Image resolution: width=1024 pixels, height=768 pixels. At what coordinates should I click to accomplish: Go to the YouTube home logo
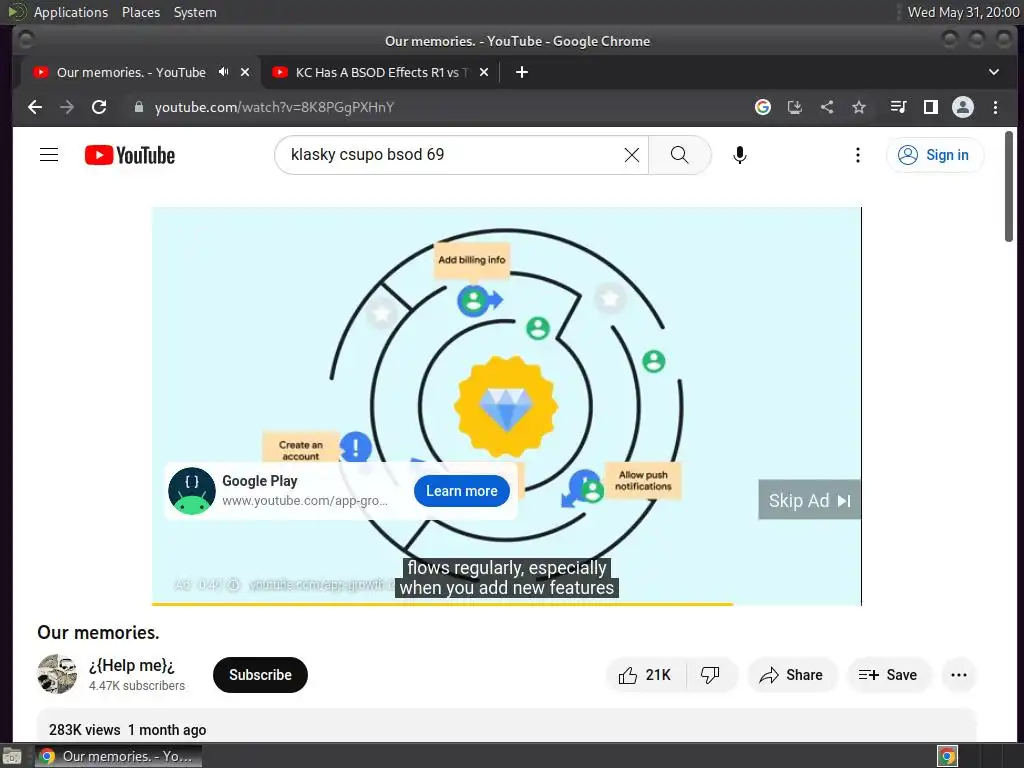[130, 155]
